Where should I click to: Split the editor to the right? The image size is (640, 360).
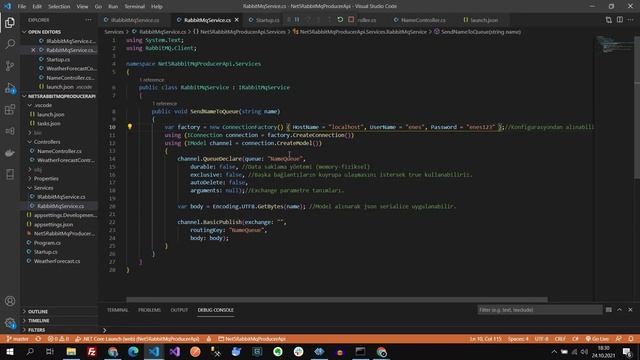[x=620, y=20]
